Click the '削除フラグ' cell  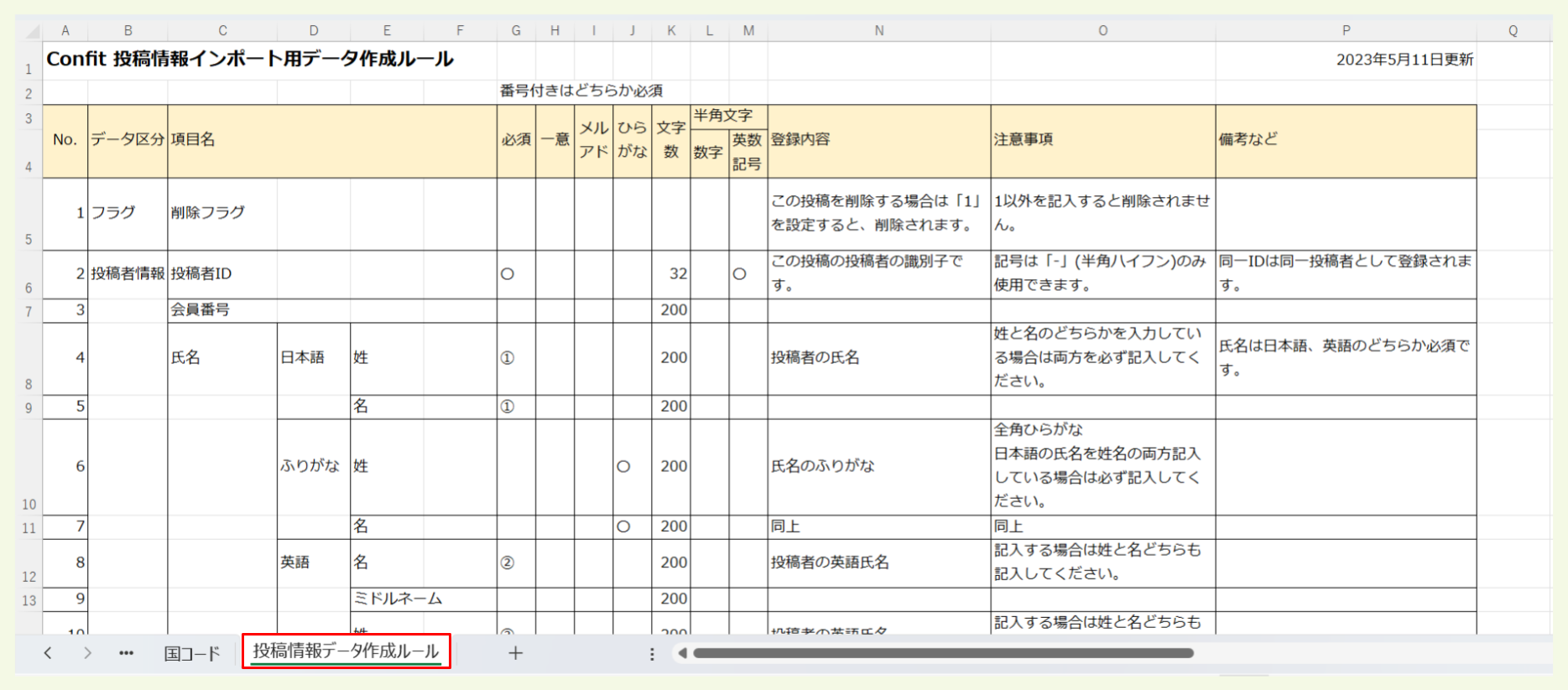222,214
